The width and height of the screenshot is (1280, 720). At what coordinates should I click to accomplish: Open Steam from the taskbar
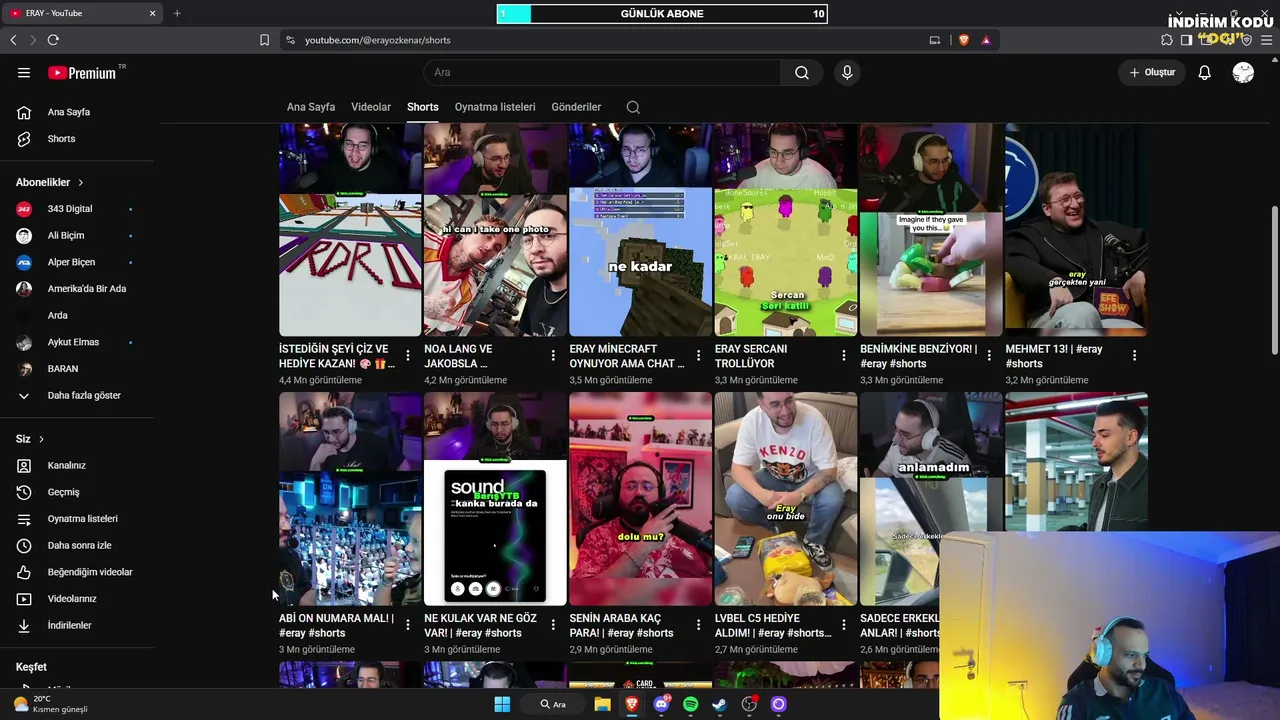719,704
